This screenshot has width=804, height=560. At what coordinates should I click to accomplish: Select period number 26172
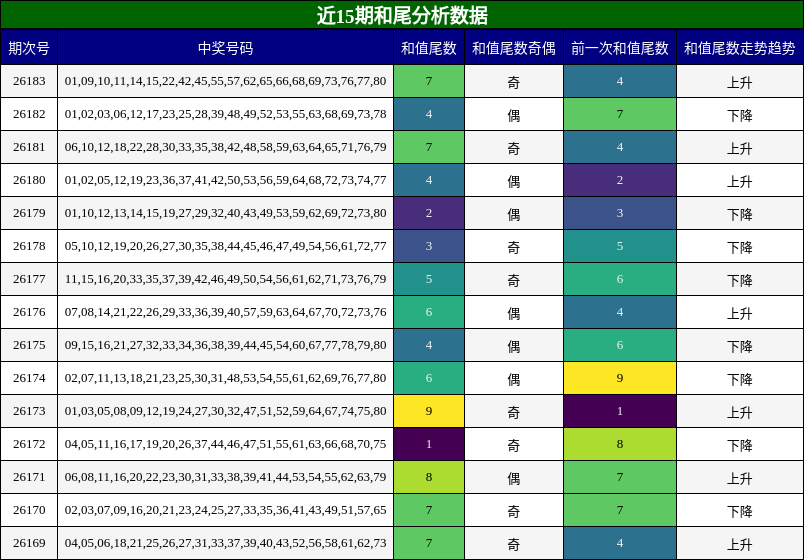pyautogui.click(x=29, y=444)
